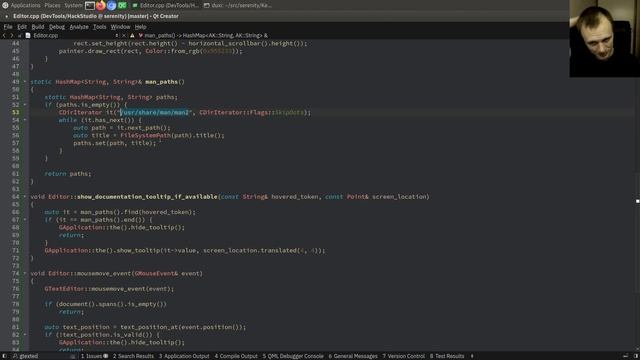
Task: Launch the Chromium browser from the top panel
Action: pos(111,5)
